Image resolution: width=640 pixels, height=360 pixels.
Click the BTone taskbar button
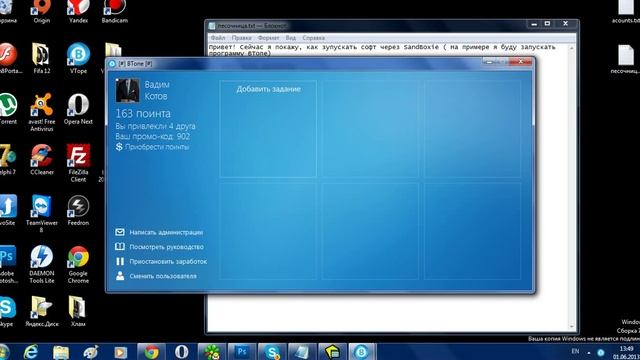pyautogui.click(x=362, y=352)
